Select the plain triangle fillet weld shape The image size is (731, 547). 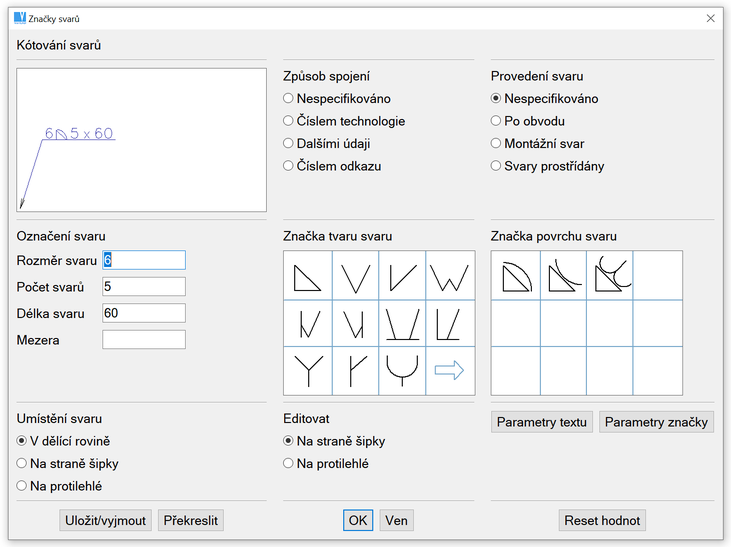[307, 275]
